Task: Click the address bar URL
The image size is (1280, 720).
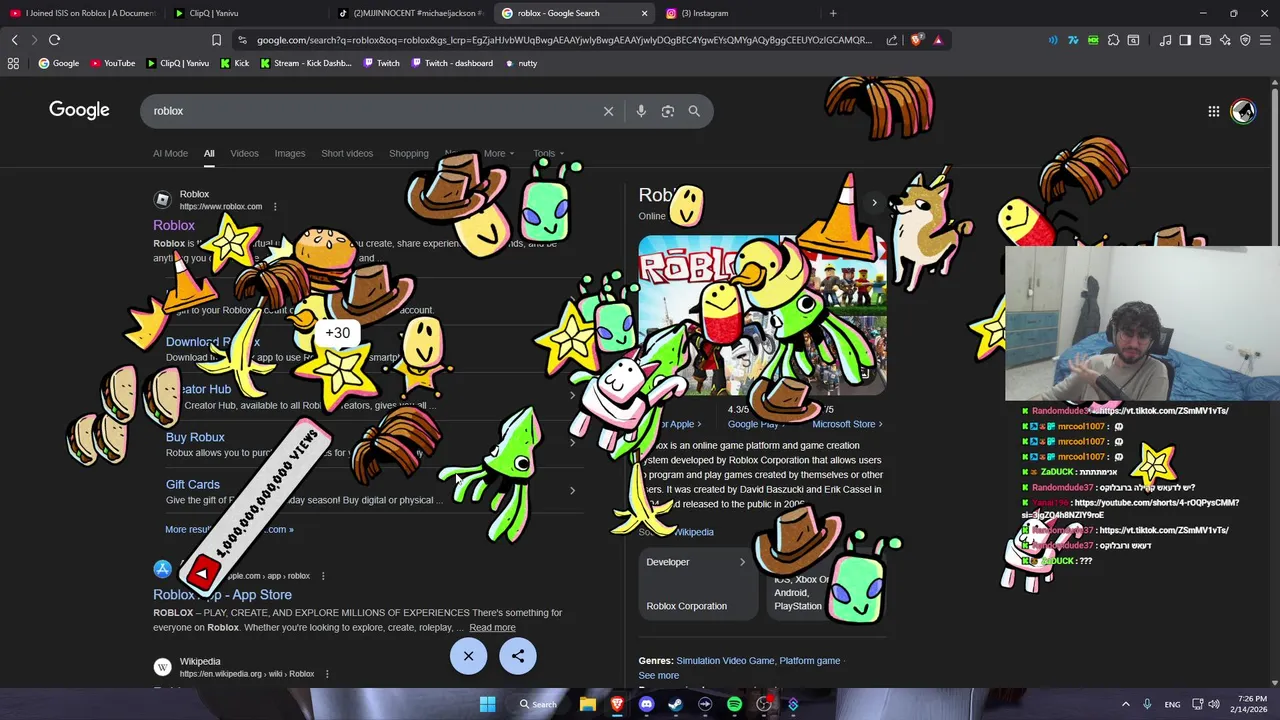Action: [564, 40]
